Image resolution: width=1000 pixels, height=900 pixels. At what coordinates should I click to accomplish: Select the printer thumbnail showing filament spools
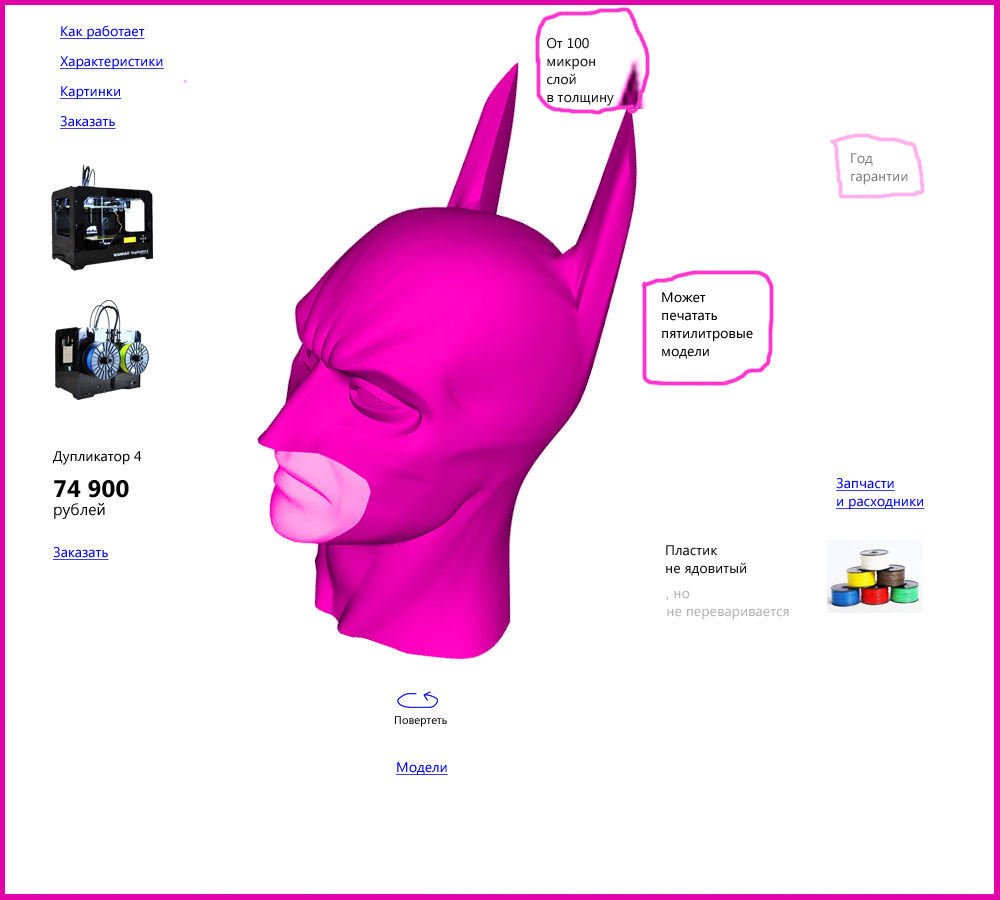(x=102, y=349)
